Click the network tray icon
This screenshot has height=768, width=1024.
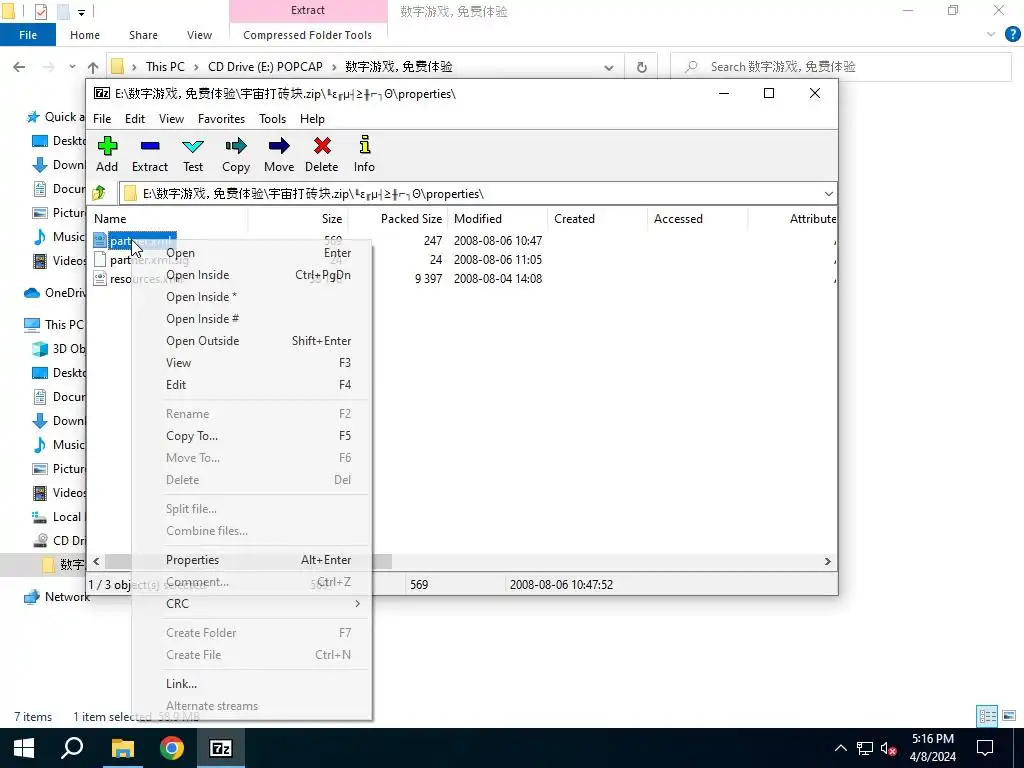[865, 748]
